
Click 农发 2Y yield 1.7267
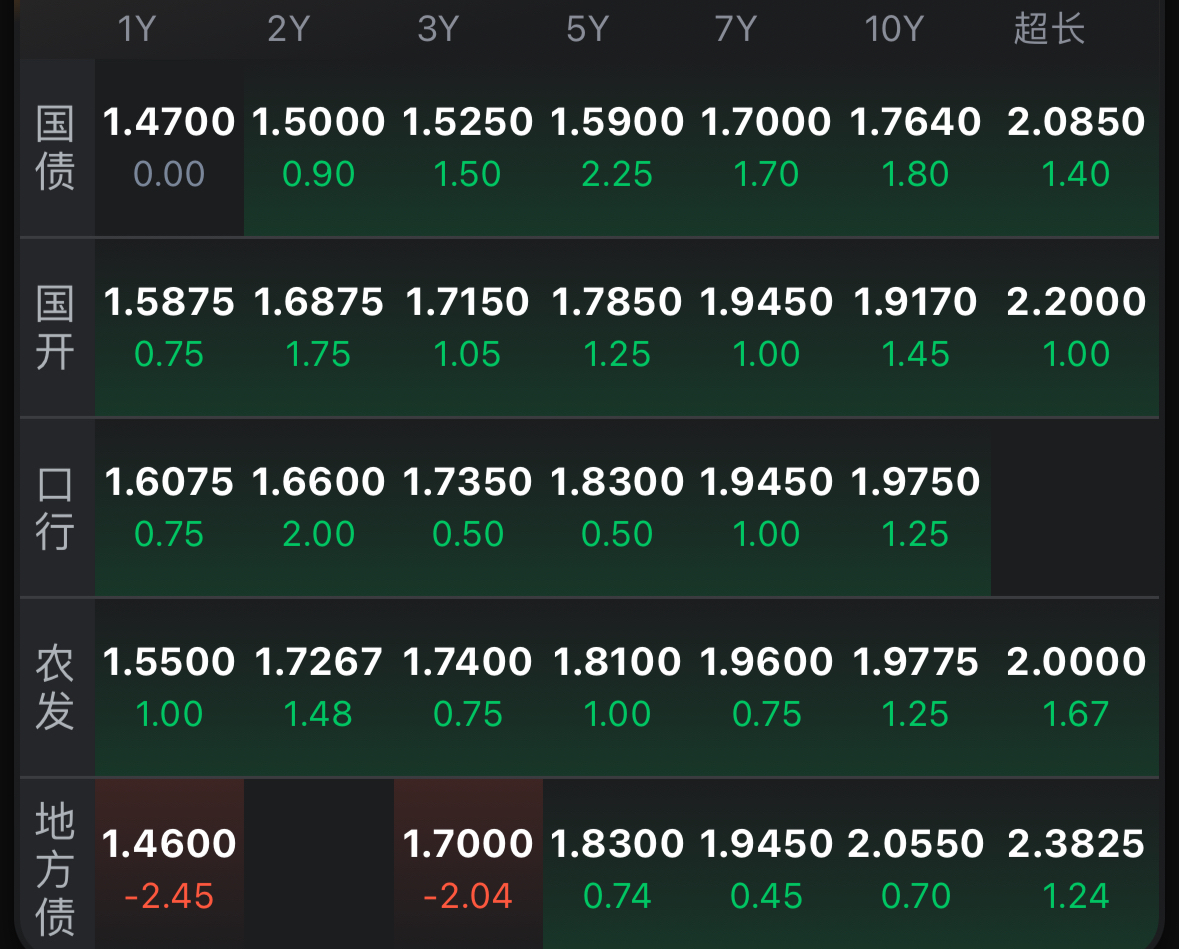click(319, 687)
